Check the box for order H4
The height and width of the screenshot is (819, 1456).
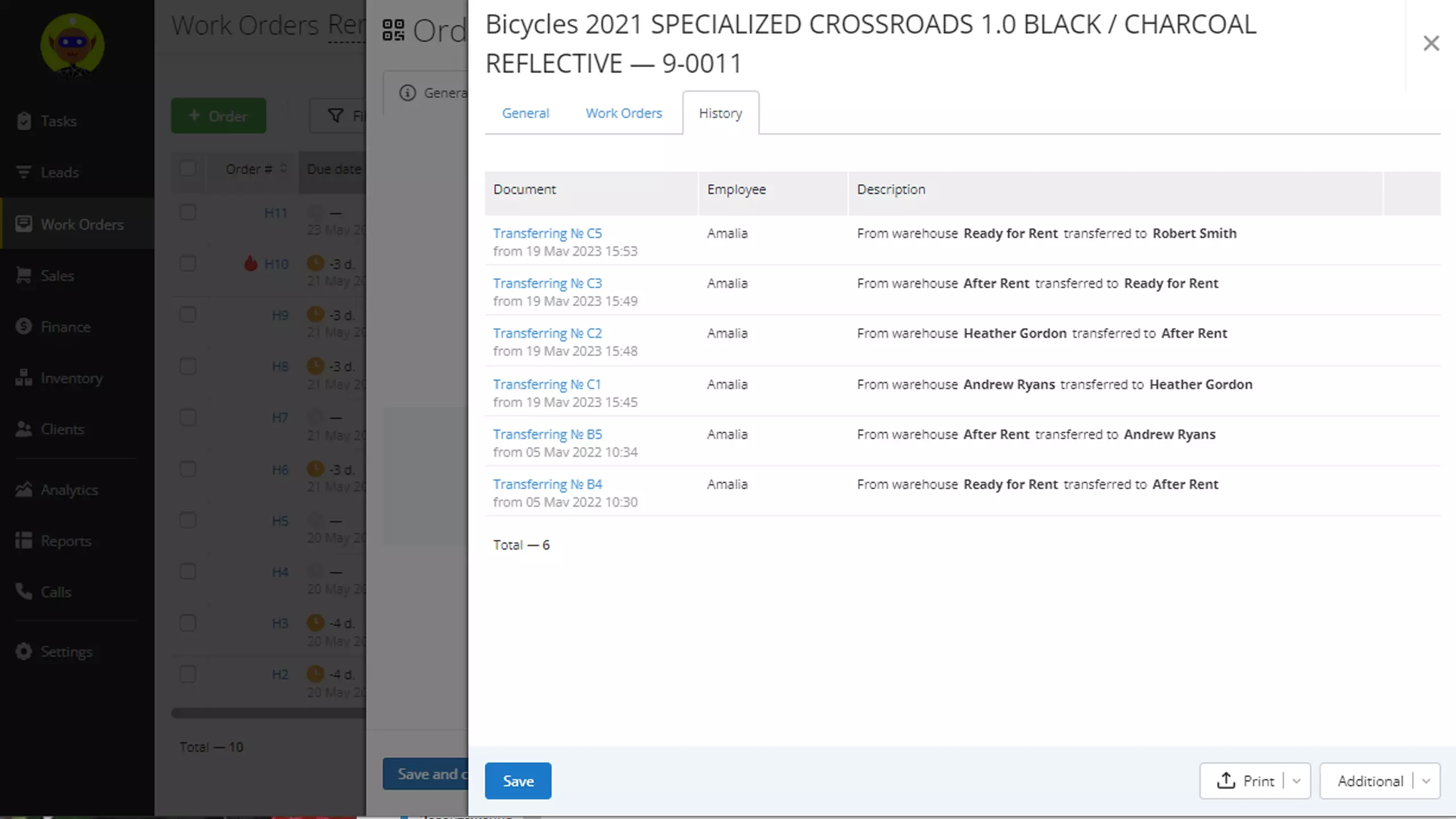point(188,572)
